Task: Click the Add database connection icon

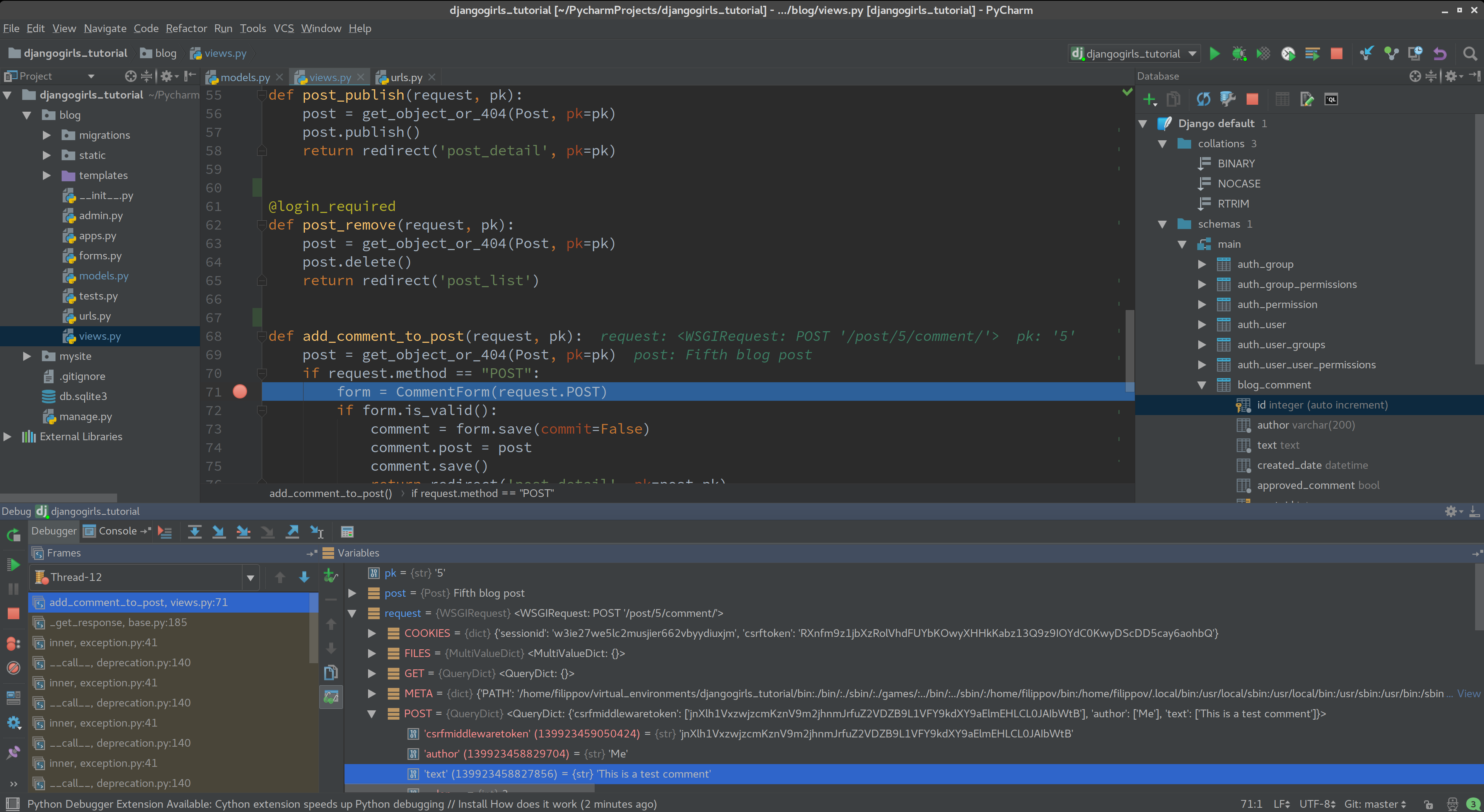Action: pos(1149,98)
